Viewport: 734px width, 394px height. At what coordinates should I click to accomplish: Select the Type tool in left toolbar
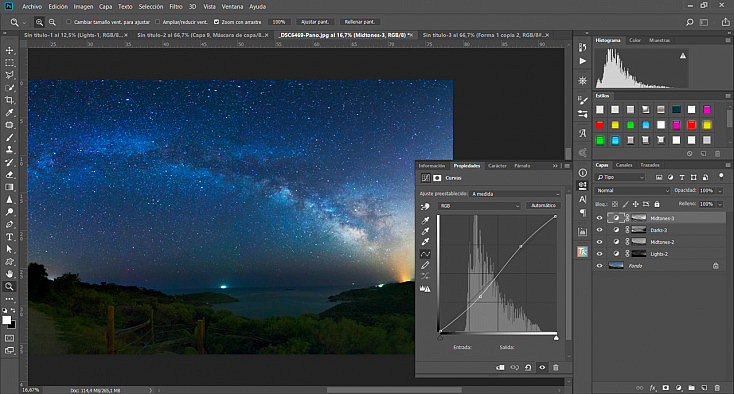tap(9, 237)
